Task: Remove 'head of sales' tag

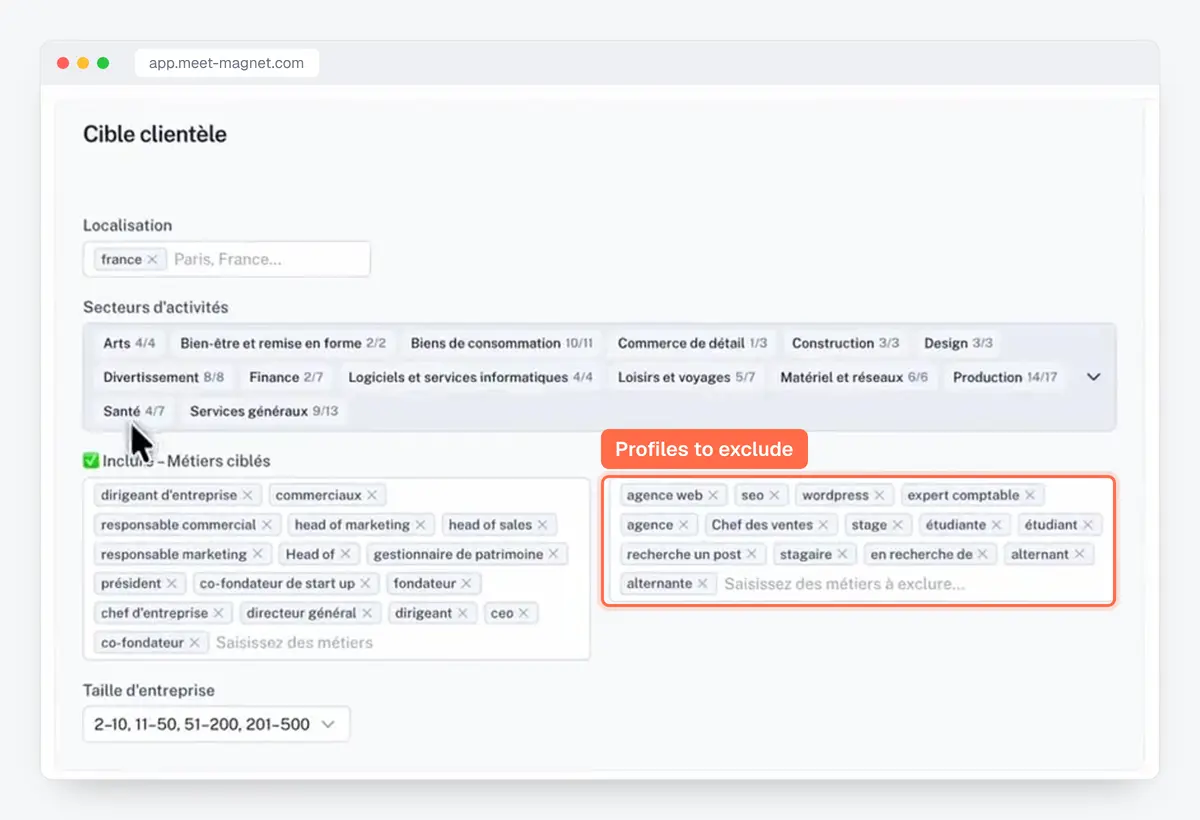Action: 542,525
